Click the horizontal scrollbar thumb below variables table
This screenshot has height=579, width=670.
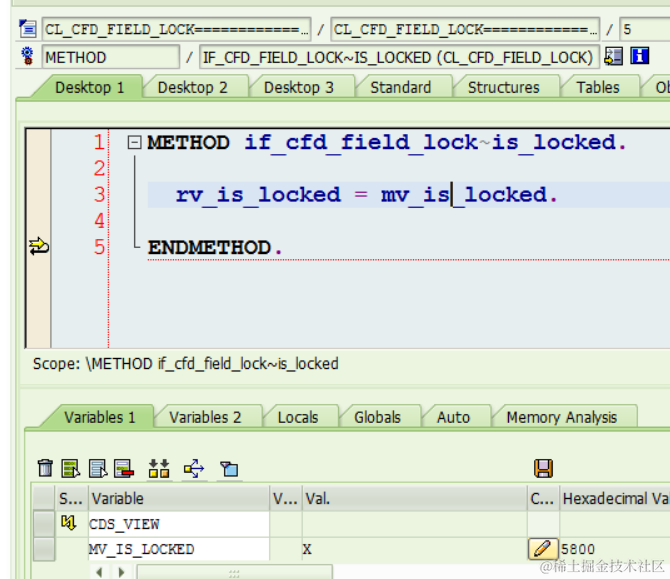coord(234,572)
